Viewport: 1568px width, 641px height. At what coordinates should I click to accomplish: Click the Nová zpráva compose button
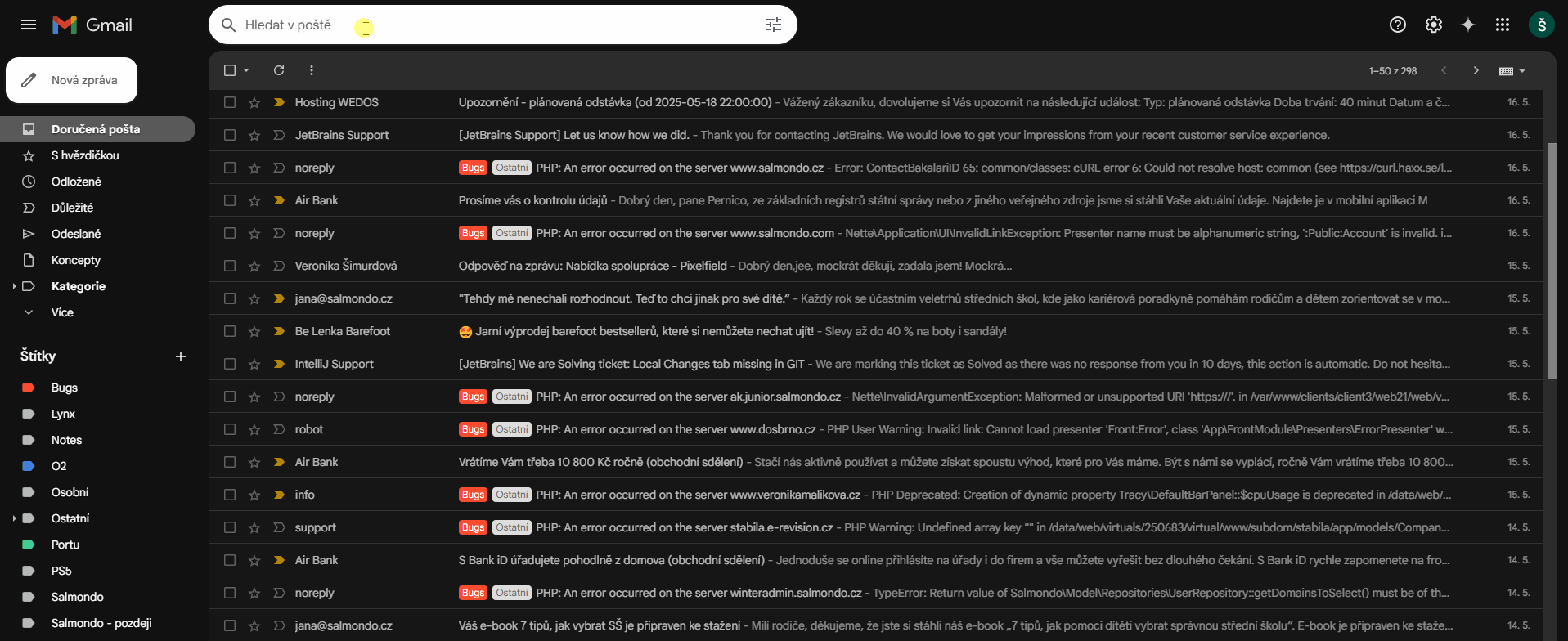point(72,80)
